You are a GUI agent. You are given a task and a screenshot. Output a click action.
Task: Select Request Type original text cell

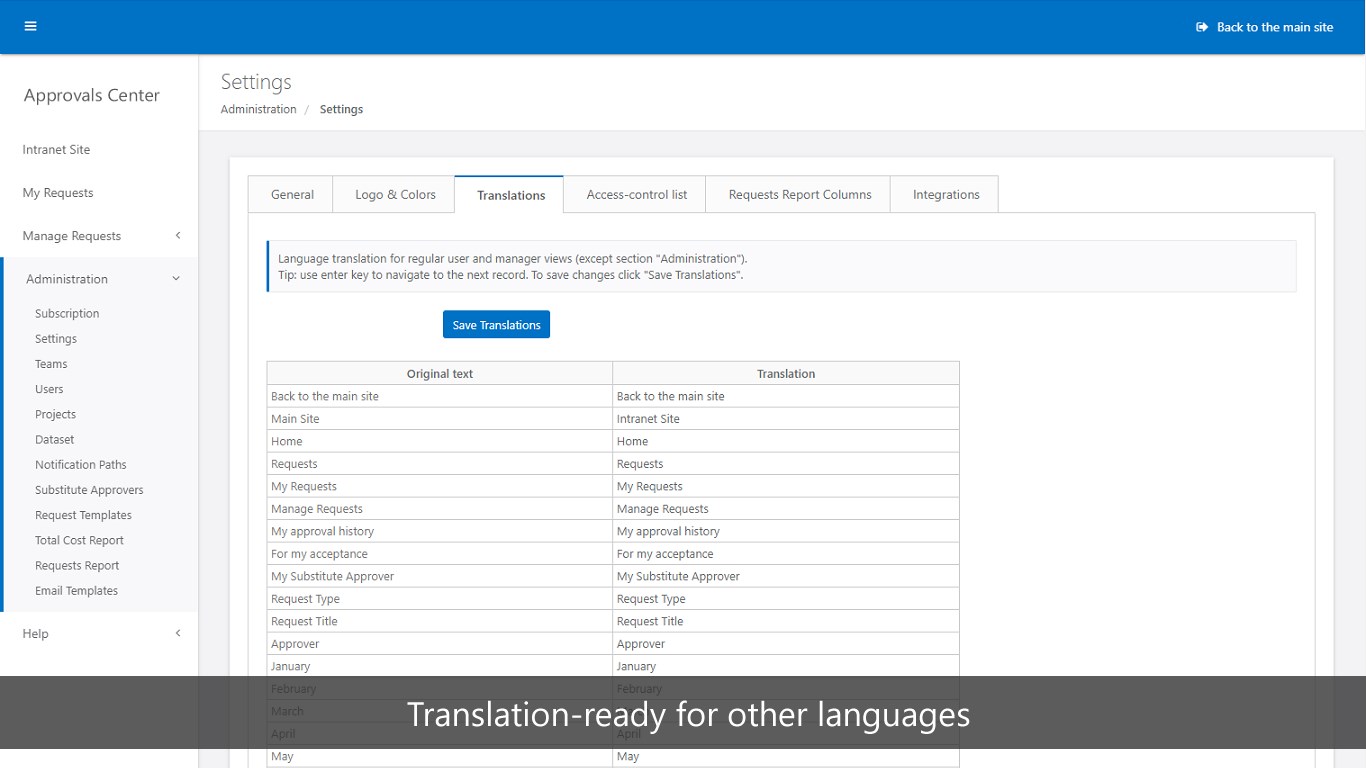[x=440, y=599]
